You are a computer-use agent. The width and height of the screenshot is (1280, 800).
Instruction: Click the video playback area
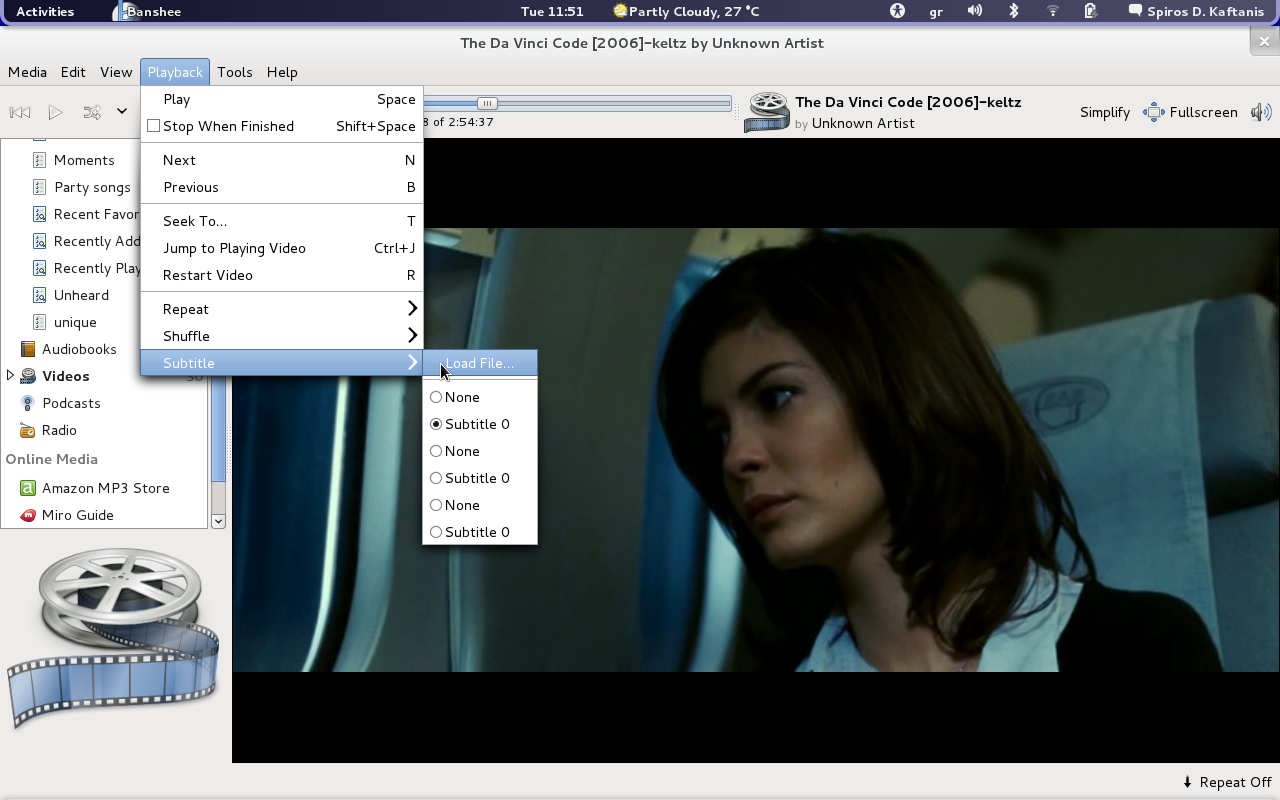coord(755,450)
